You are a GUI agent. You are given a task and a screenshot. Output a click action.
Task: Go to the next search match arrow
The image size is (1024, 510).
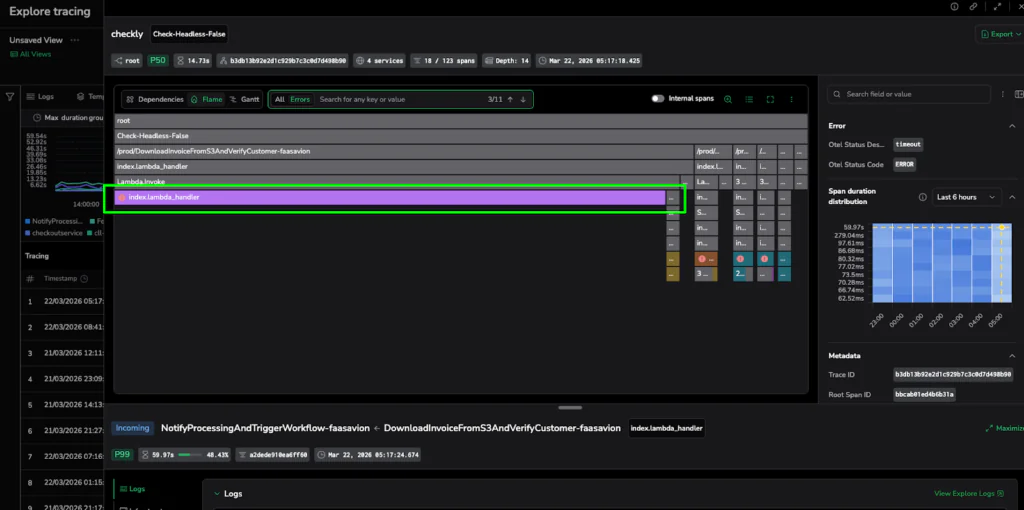click(523, 99)
